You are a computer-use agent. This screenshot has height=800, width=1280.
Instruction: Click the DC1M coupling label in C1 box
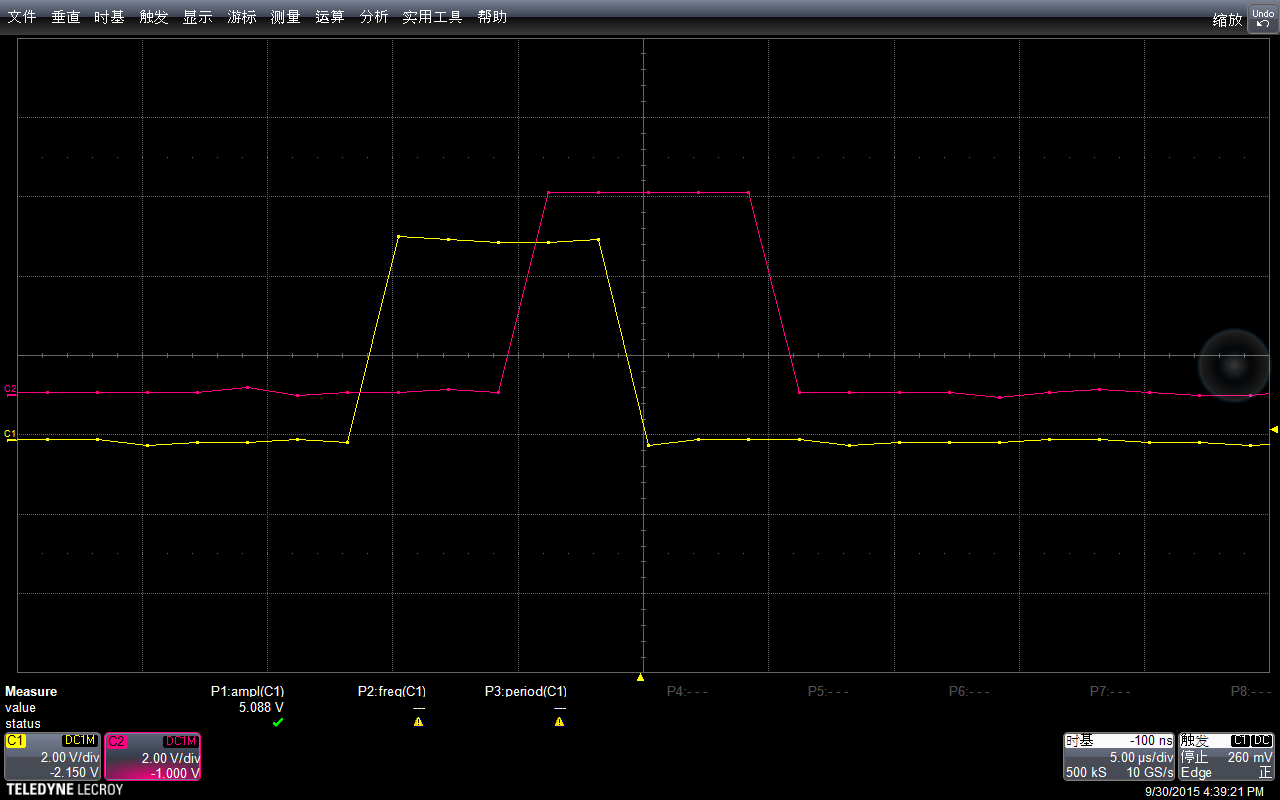pyautogui.click(x=80, y=741)
